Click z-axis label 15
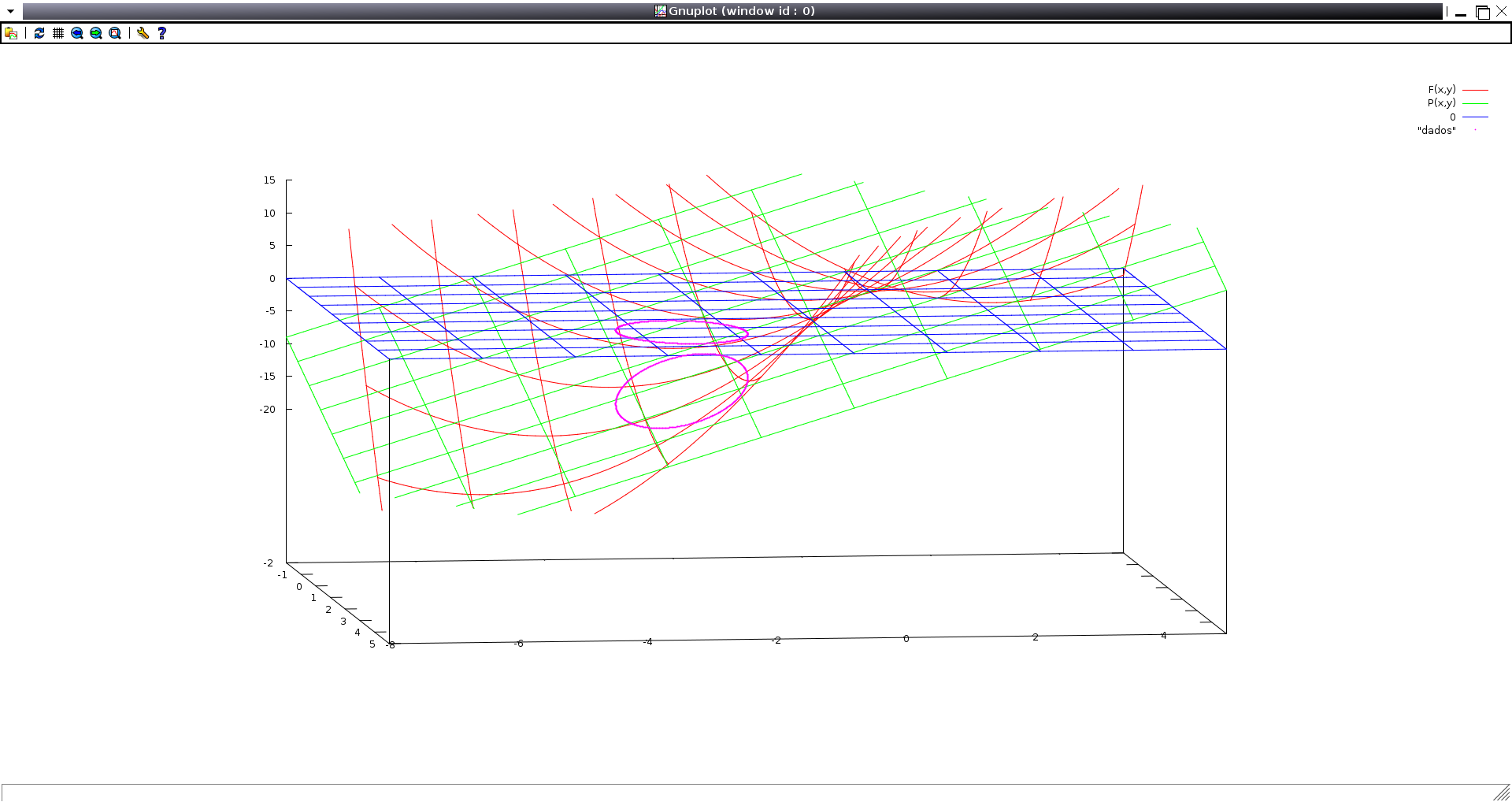This screenshot has height=802, width=1512. pos(269,180)
